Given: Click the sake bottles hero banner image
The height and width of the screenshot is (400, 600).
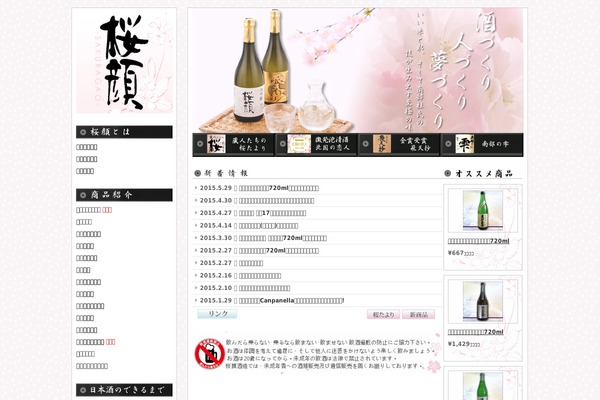Looking at the screenshot, I should [358, 70].
